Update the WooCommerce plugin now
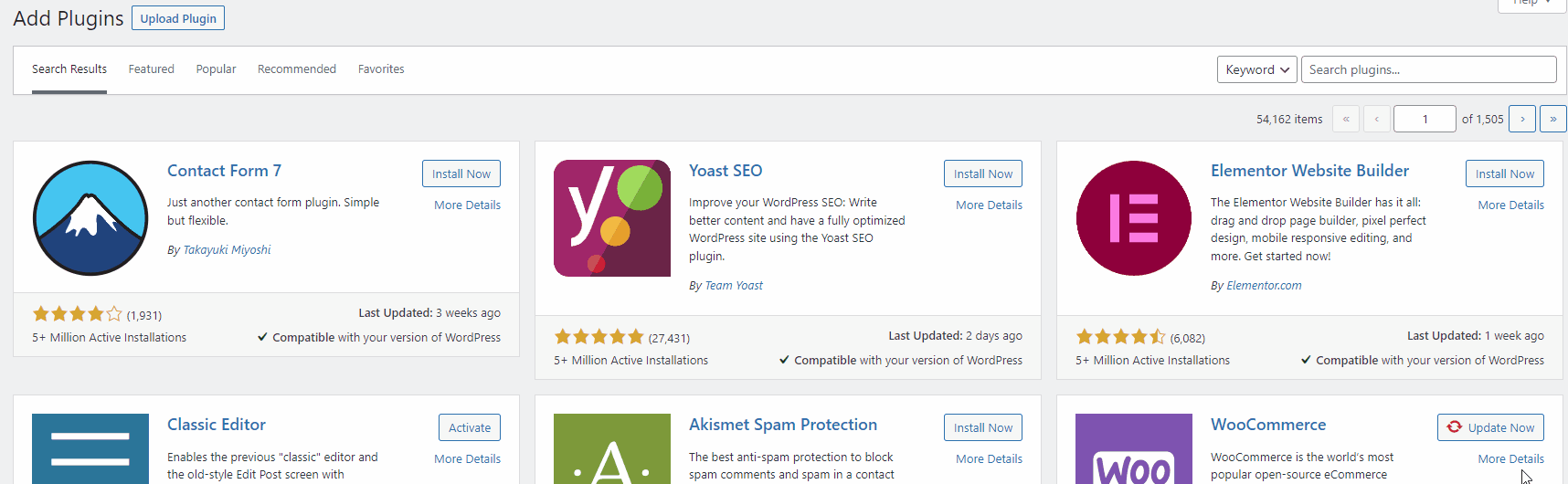 click(x=1490, y=427)
